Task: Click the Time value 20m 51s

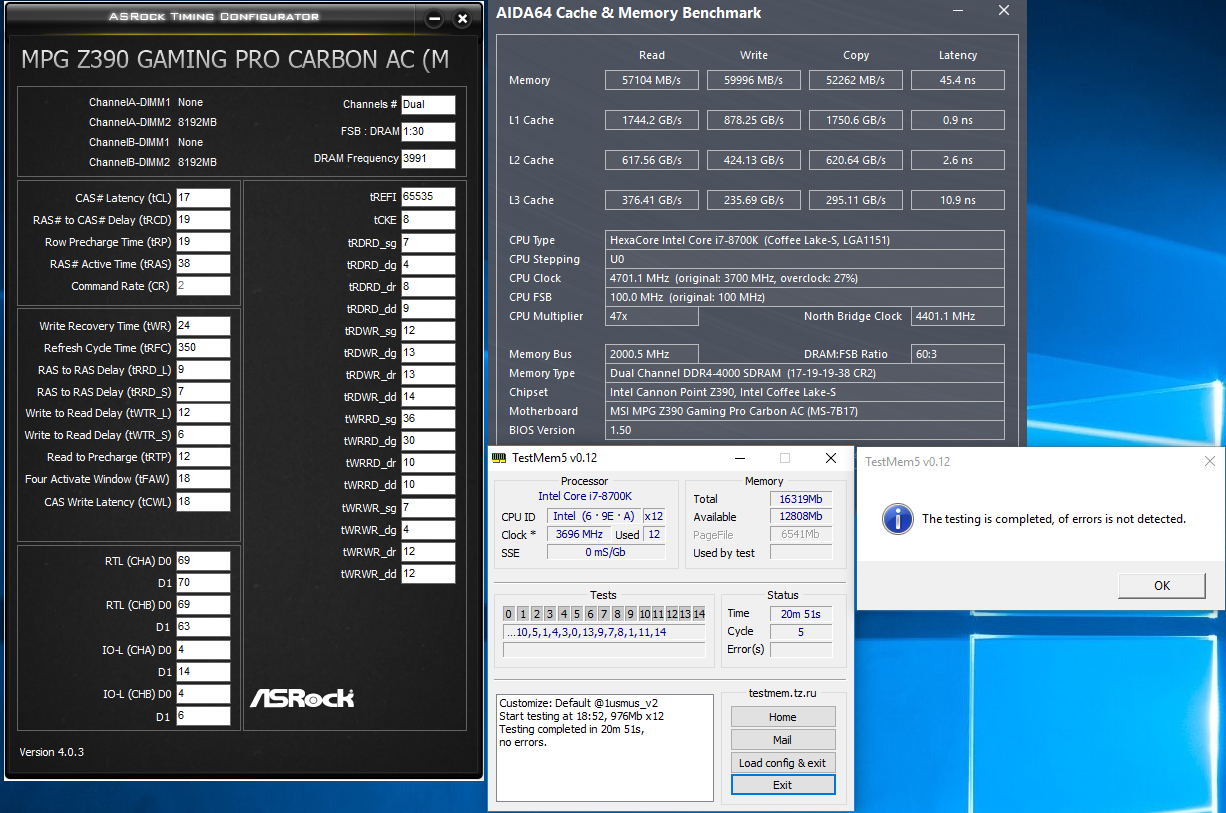Action: click(801, 614)
